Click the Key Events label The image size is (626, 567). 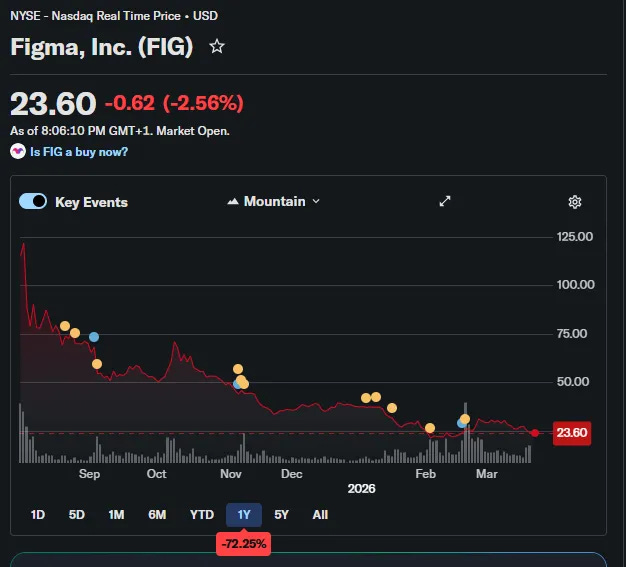[91, 202]
